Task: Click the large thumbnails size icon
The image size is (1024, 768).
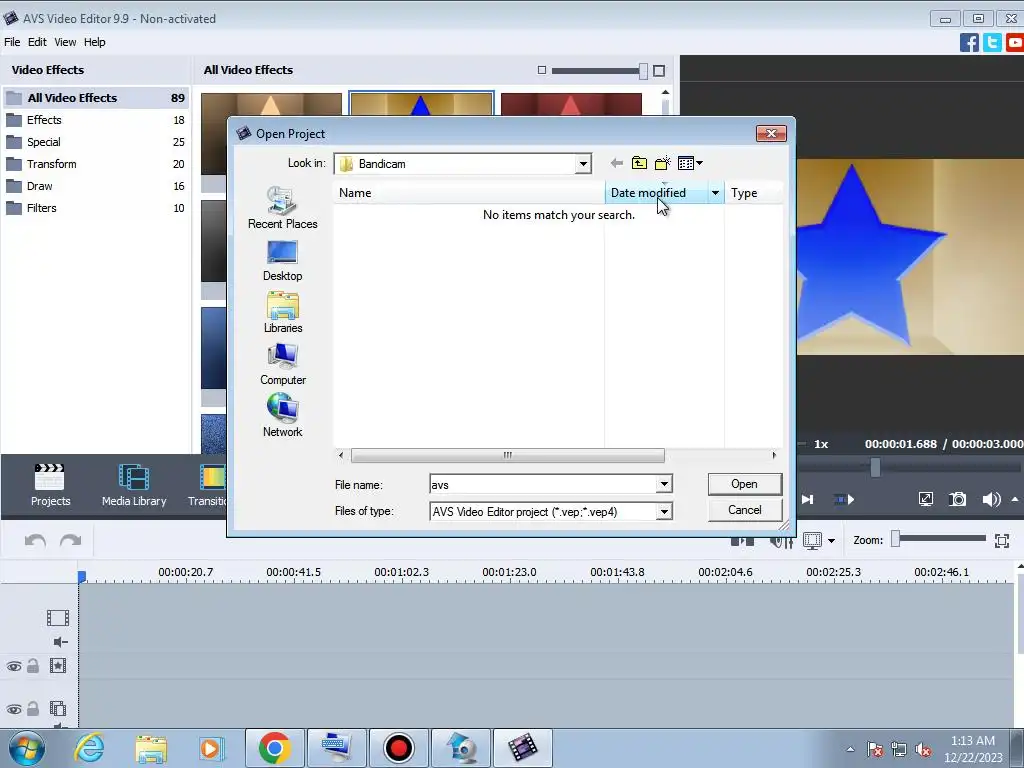Action: (659, 71)
